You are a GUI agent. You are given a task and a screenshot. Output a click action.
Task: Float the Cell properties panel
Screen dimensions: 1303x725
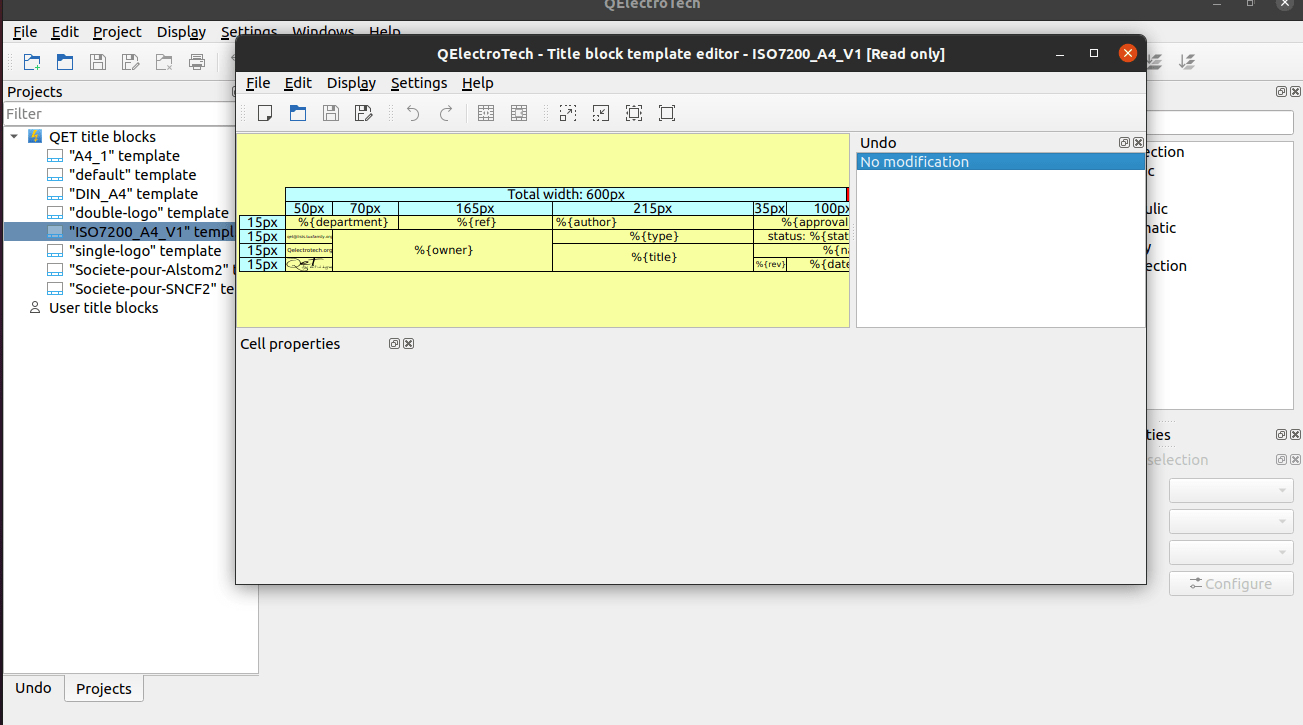pos(395,344)
